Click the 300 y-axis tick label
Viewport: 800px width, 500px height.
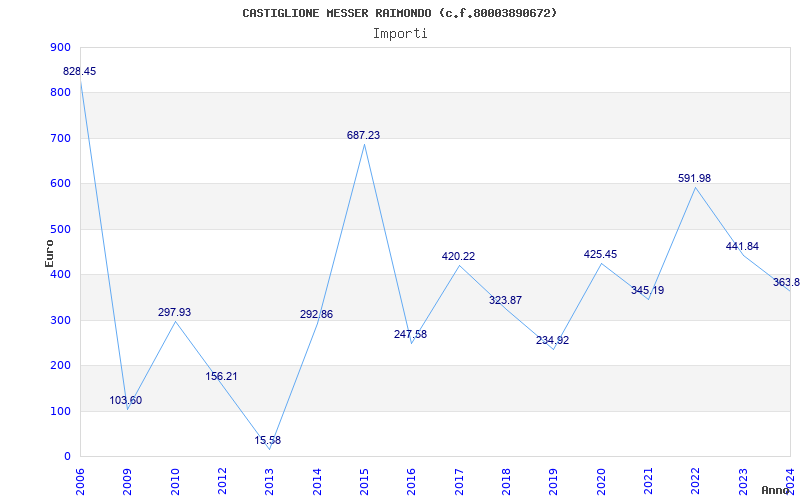60,320
